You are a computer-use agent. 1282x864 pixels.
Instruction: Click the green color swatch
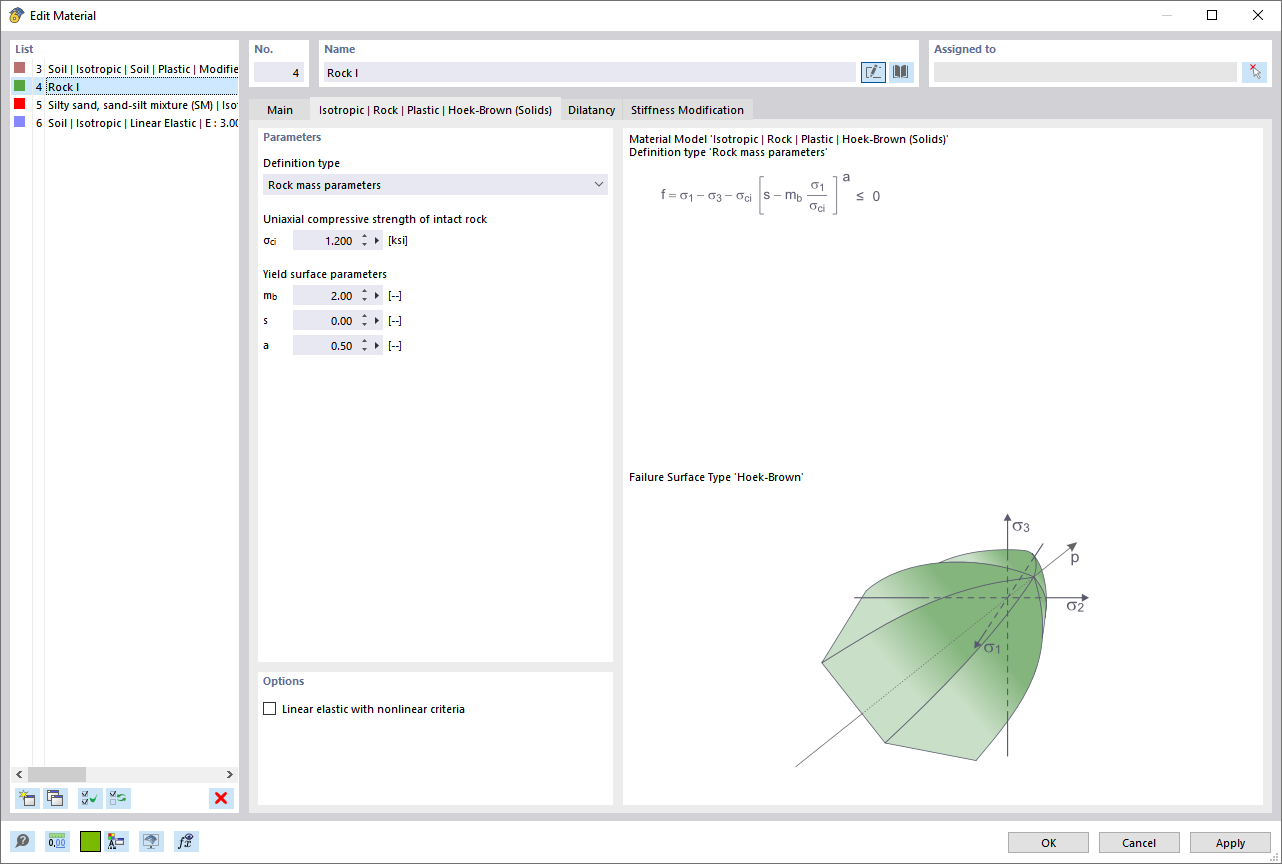89,841
